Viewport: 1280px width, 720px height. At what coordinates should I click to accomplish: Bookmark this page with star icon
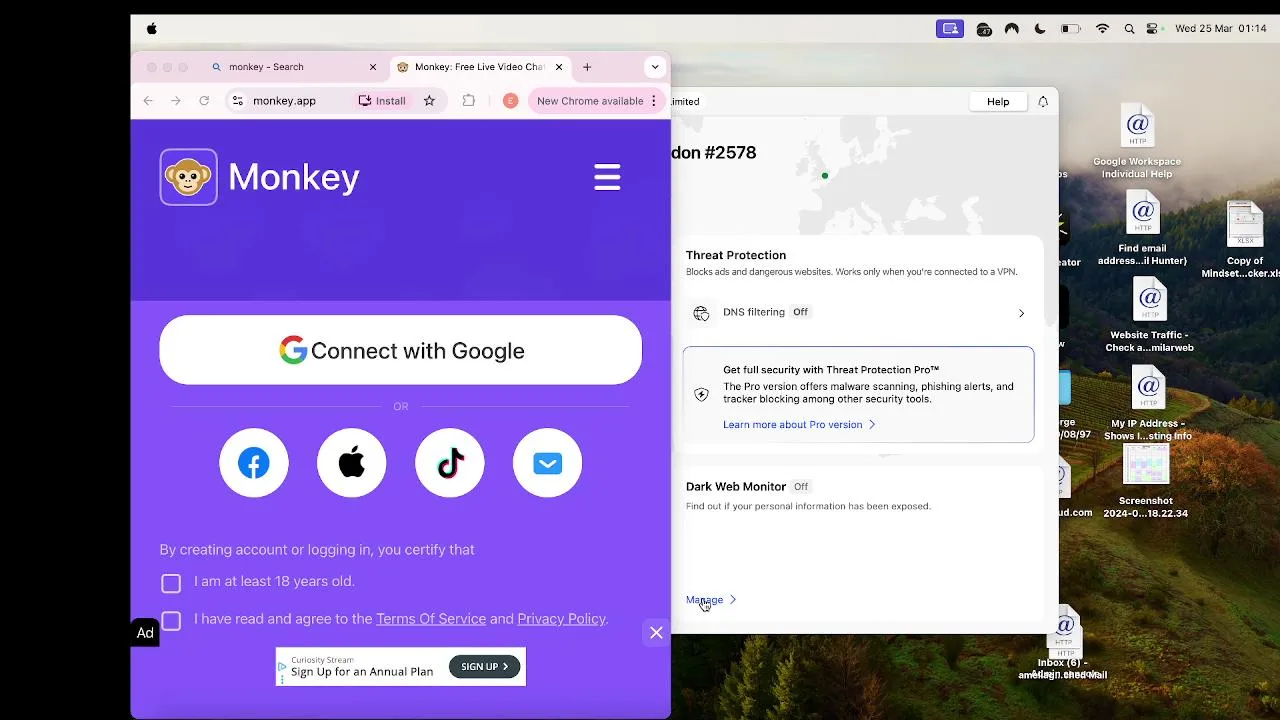pyautogui.click(x=429, y=101)
